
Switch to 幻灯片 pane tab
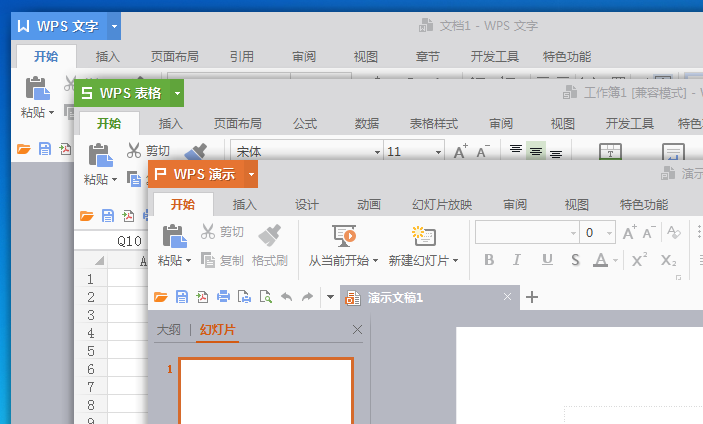(x=217, y=330)
